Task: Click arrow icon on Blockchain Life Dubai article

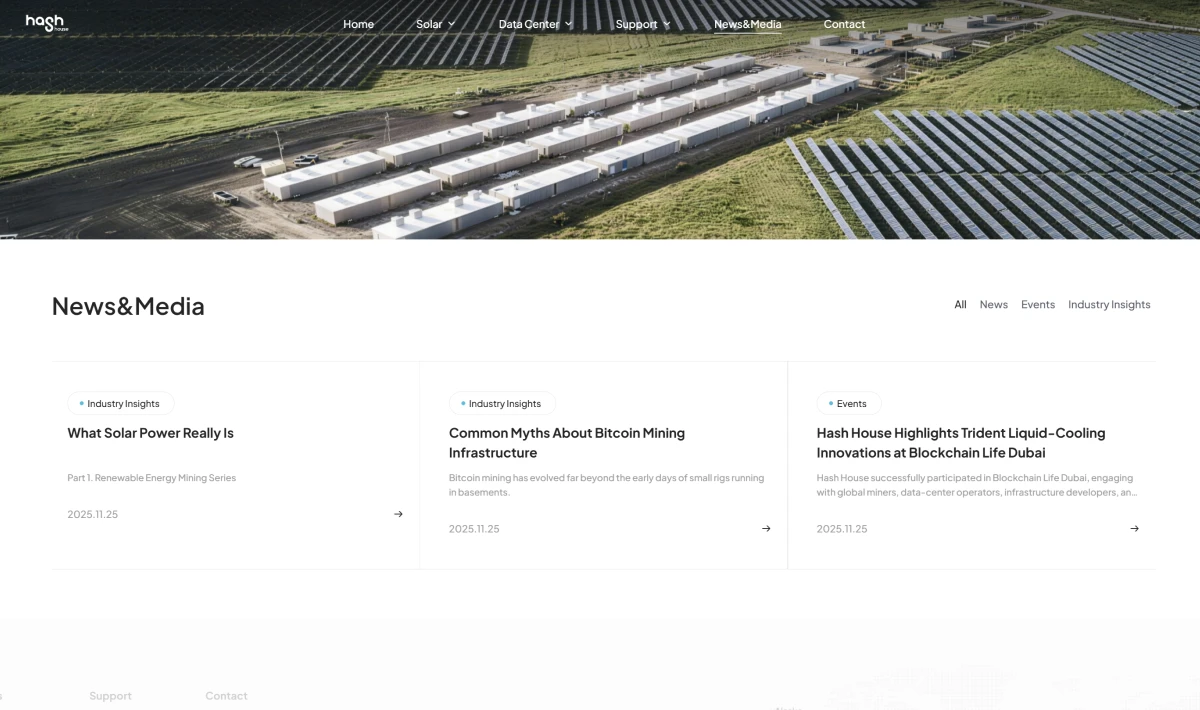Action: (x=1134, y=529)
